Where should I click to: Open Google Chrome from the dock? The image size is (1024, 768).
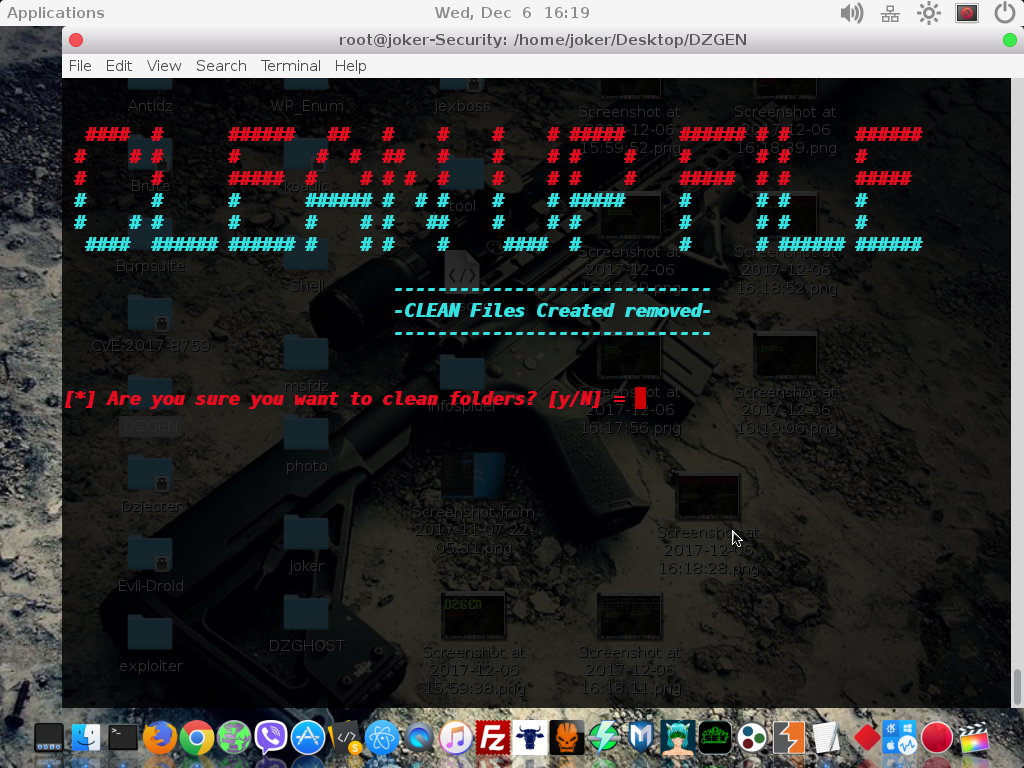pos(197,738)
